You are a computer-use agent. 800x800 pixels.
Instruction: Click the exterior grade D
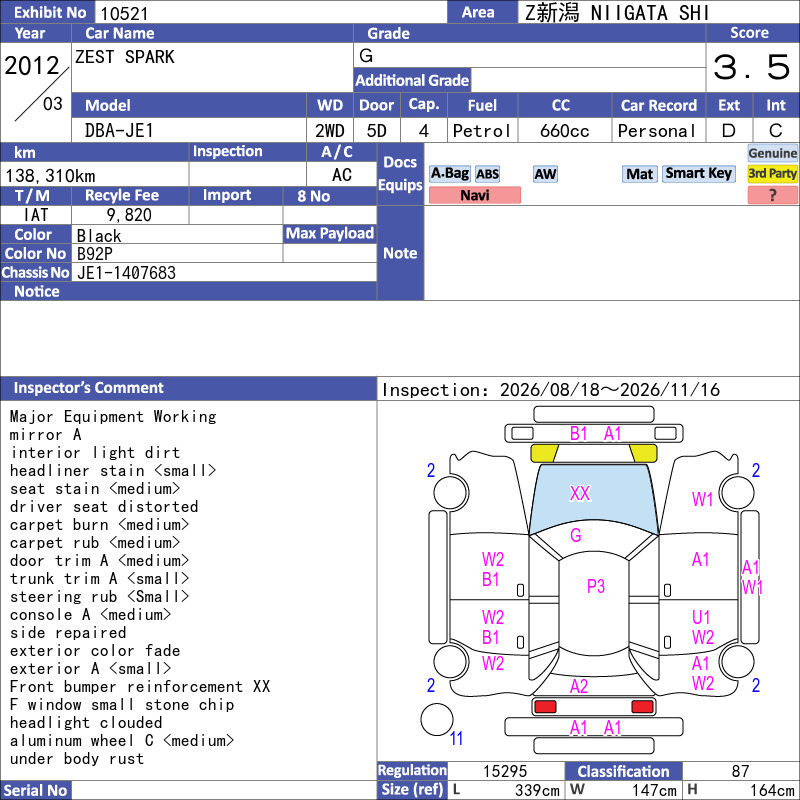[729, 131]
